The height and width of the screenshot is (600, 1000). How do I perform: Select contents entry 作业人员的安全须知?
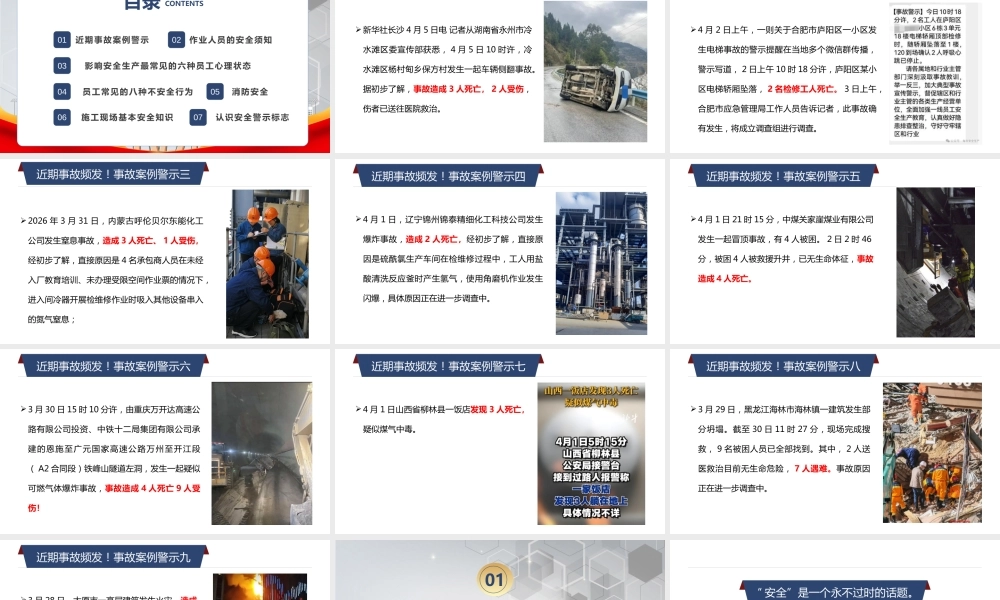(x=230, y=40)
